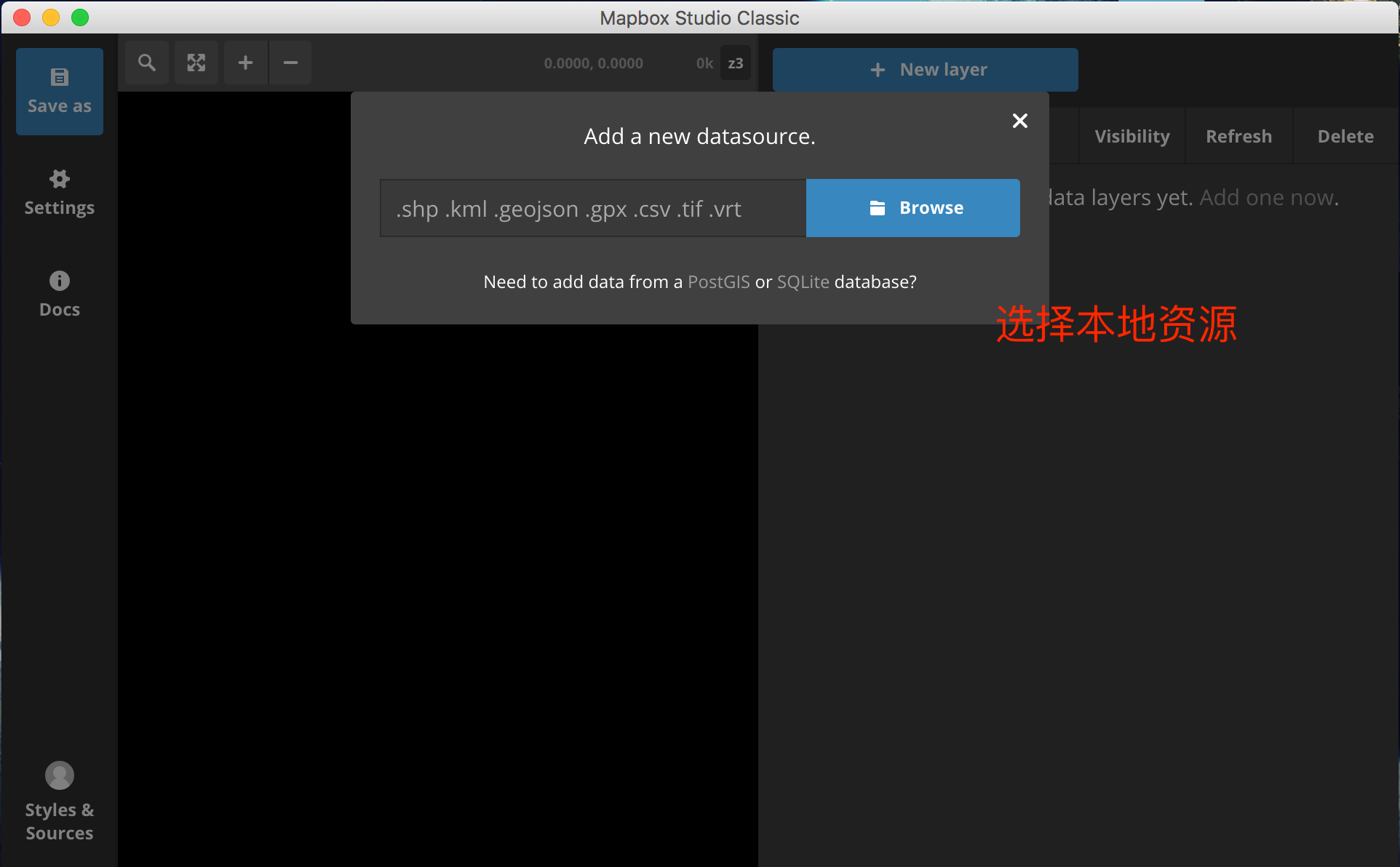This screenshot has height=867, width=1400.
Task: Select the search magnifier tool
Action: (x=146, y=63)
